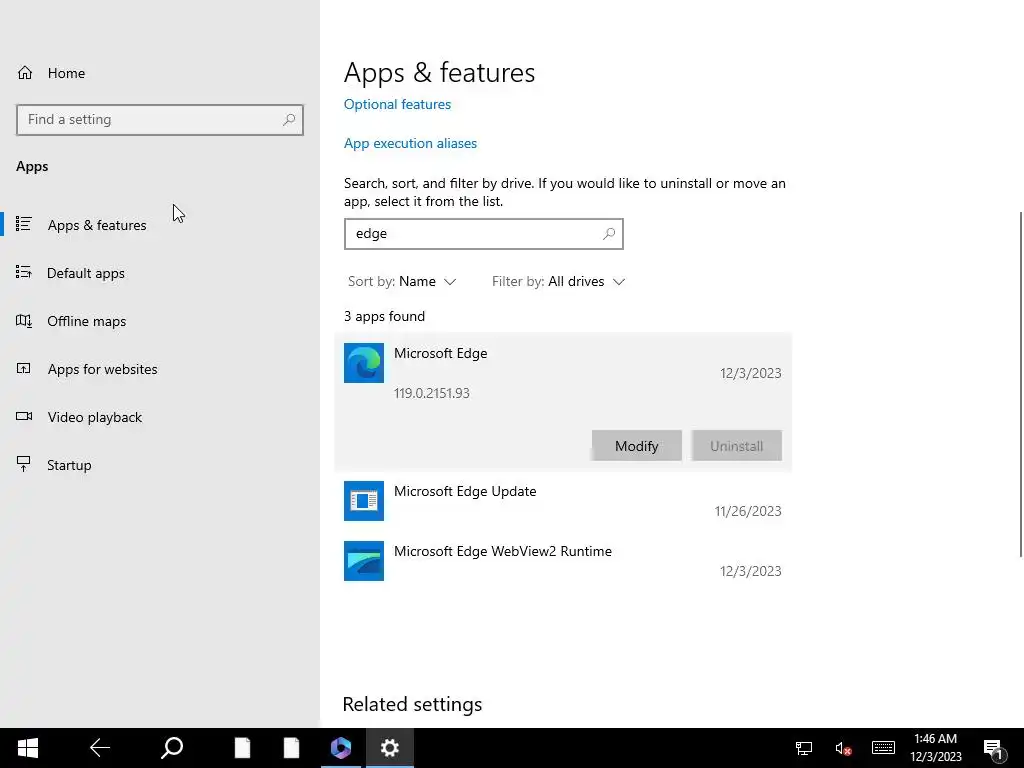Click the Apps for websites icon

click(24, 369)
